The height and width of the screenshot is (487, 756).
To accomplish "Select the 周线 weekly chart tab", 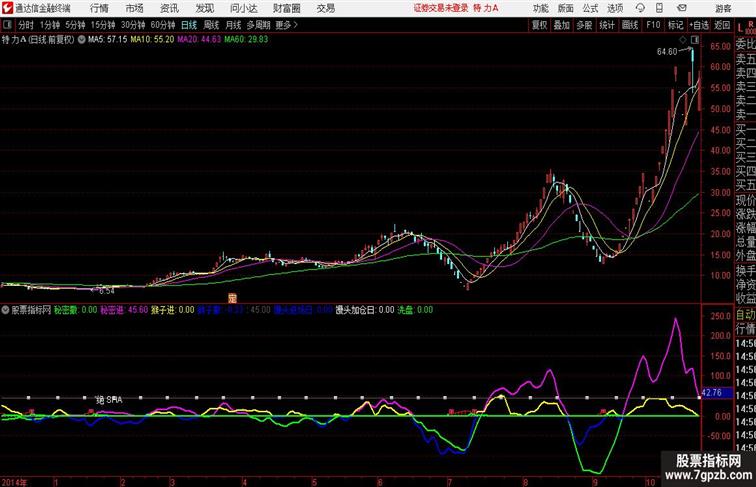I will pos(211,25).
